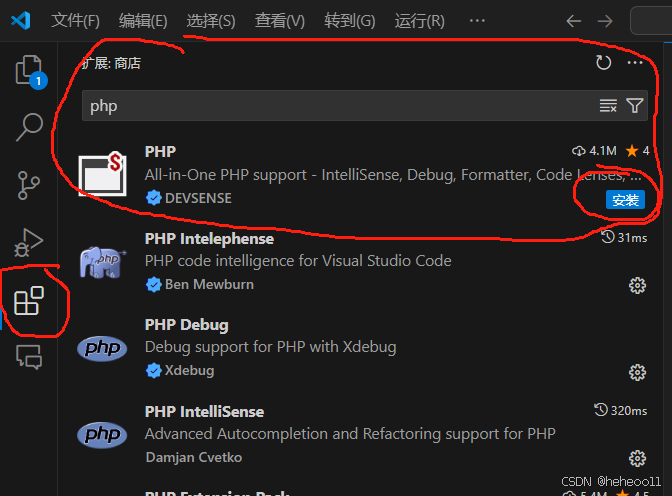Click the 320ms activation time label
672x496 pixels.
point(621,411)
